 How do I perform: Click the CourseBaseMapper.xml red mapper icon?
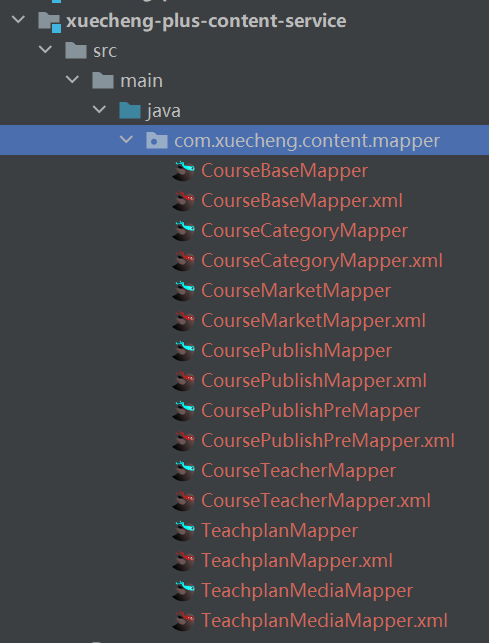[x=183, y=201]
